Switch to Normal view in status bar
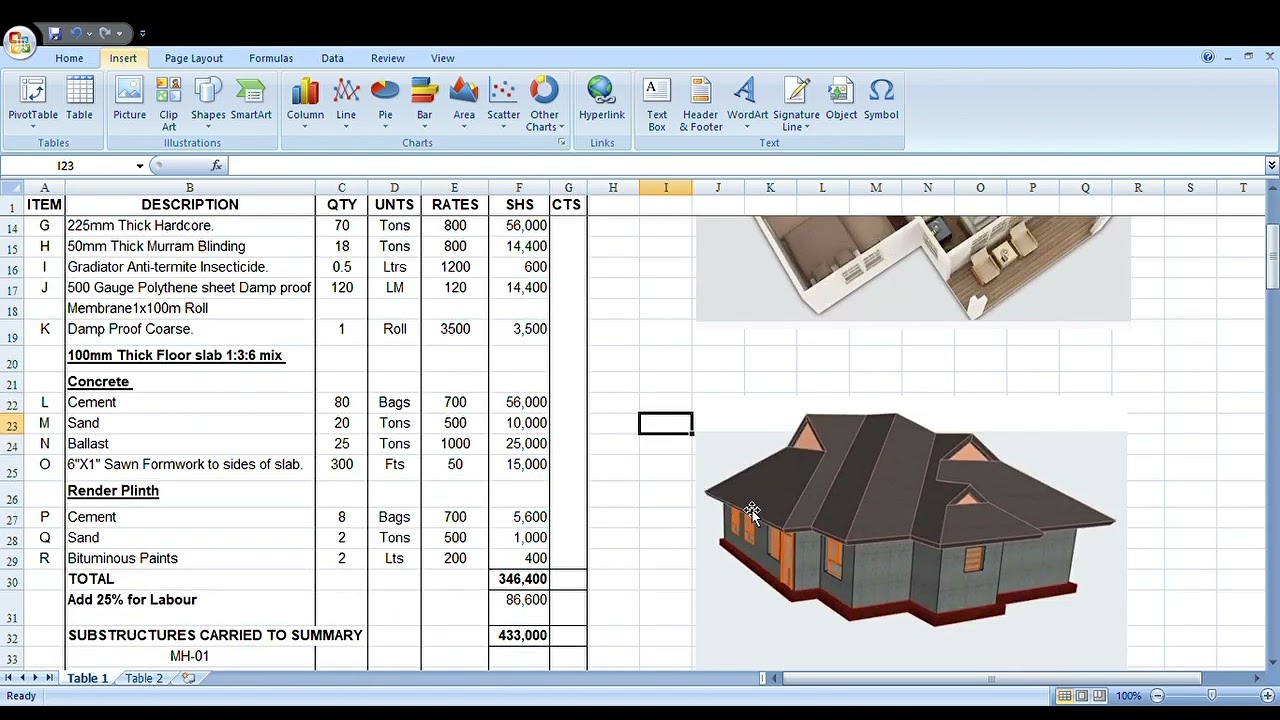Screen dimensions: 1280x720 [1065, 696]
